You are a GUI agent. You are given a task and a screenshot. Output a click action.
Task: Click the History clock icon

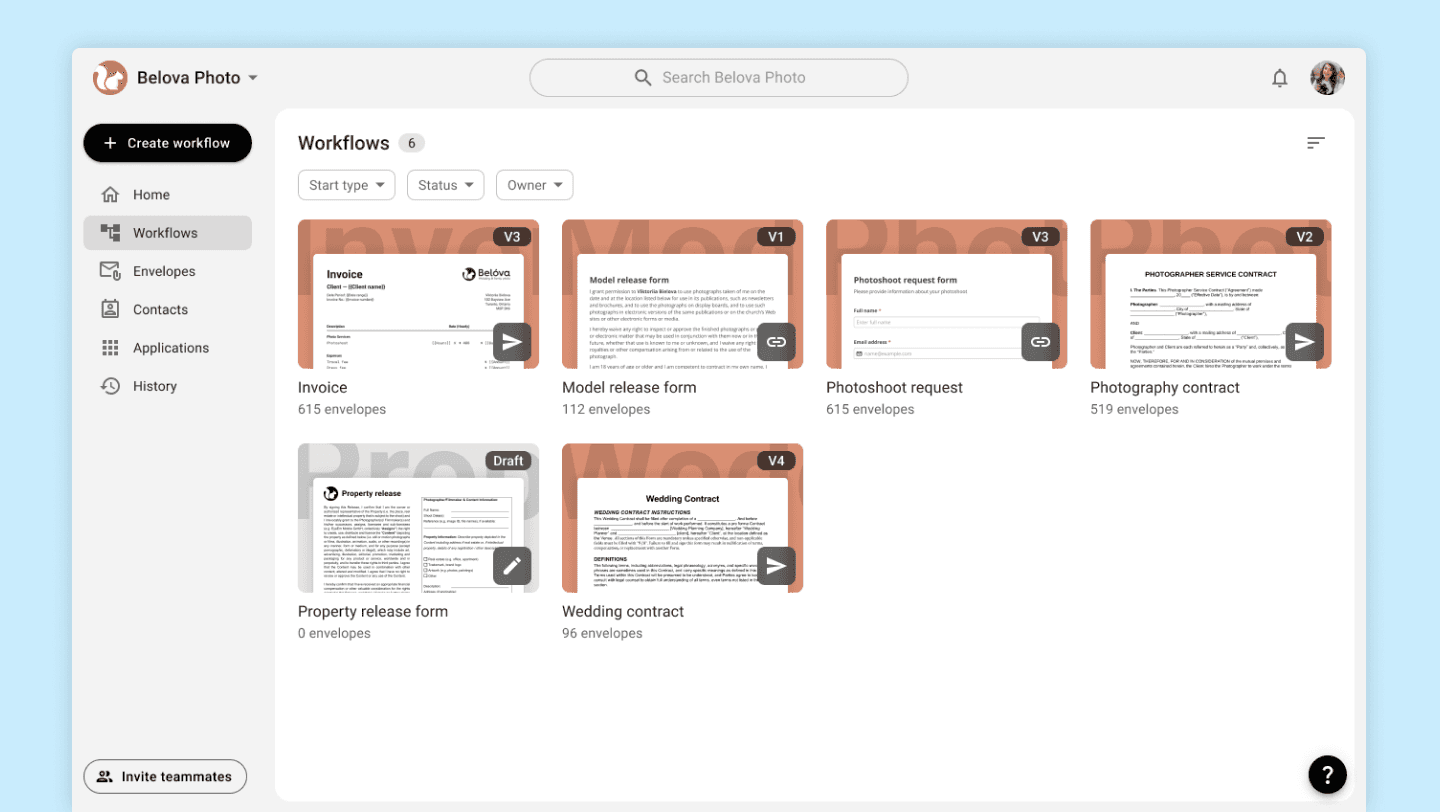[111, 386]
